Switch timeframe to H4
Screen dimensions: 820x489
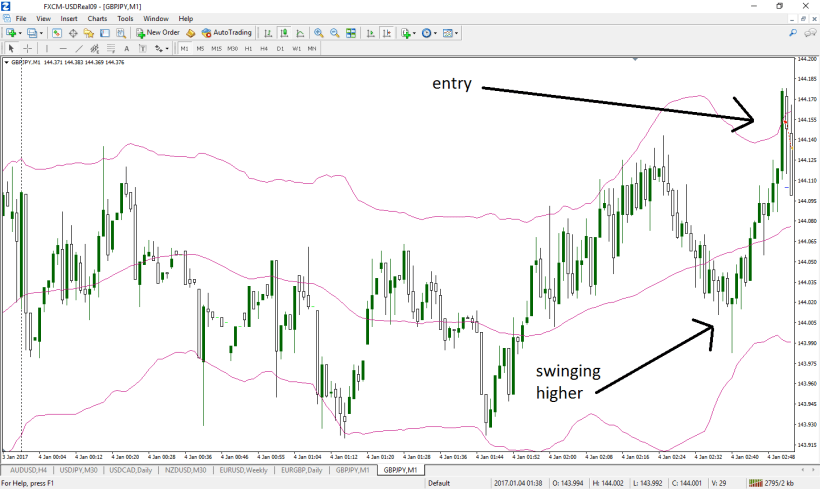coord(264,48)
